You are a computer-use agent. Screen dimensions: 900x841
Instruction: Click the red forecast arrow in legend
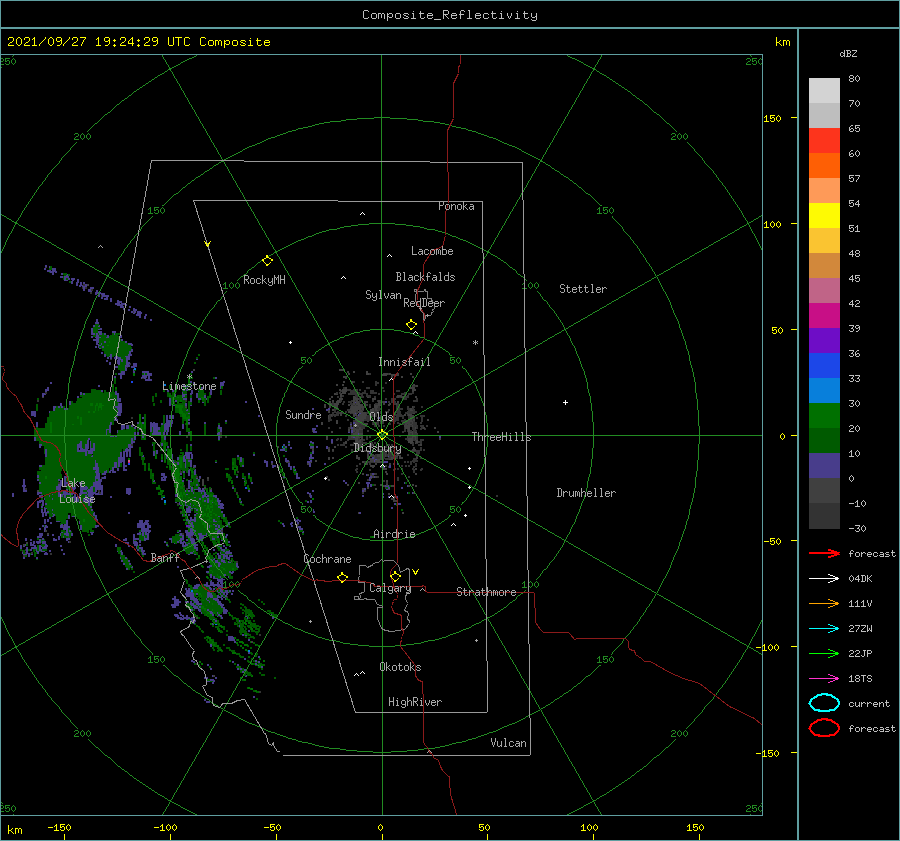click(824, 553)
